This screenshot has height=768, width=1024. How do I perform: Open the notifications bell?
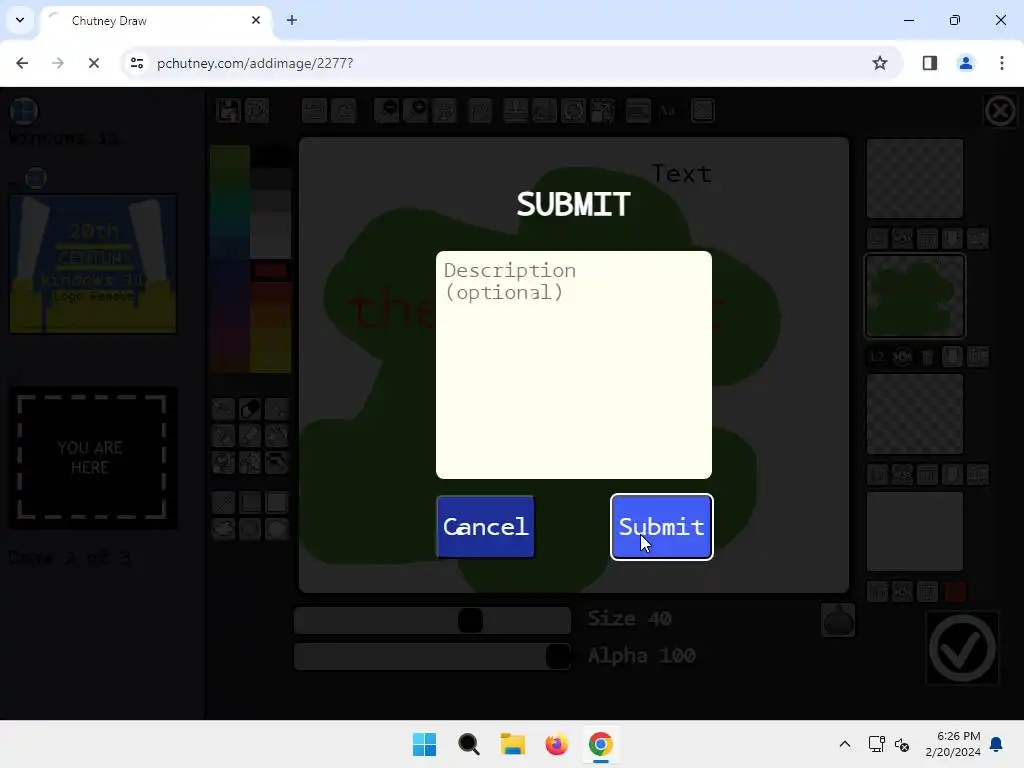pos(996,744)
